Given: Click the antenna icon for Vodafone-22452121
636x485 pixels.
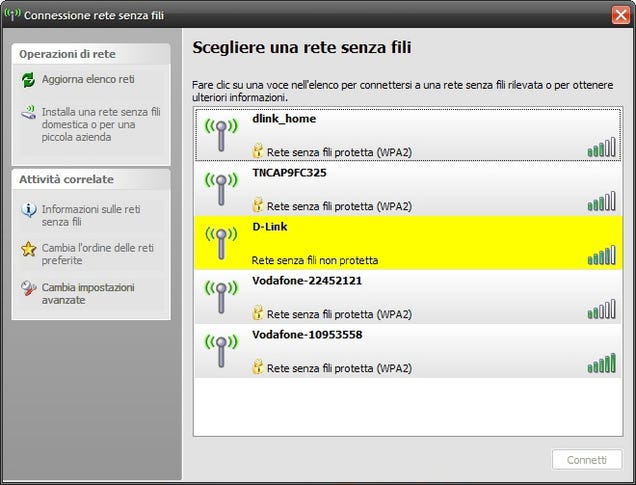Looking at the screenshot, I should [221, 297].
